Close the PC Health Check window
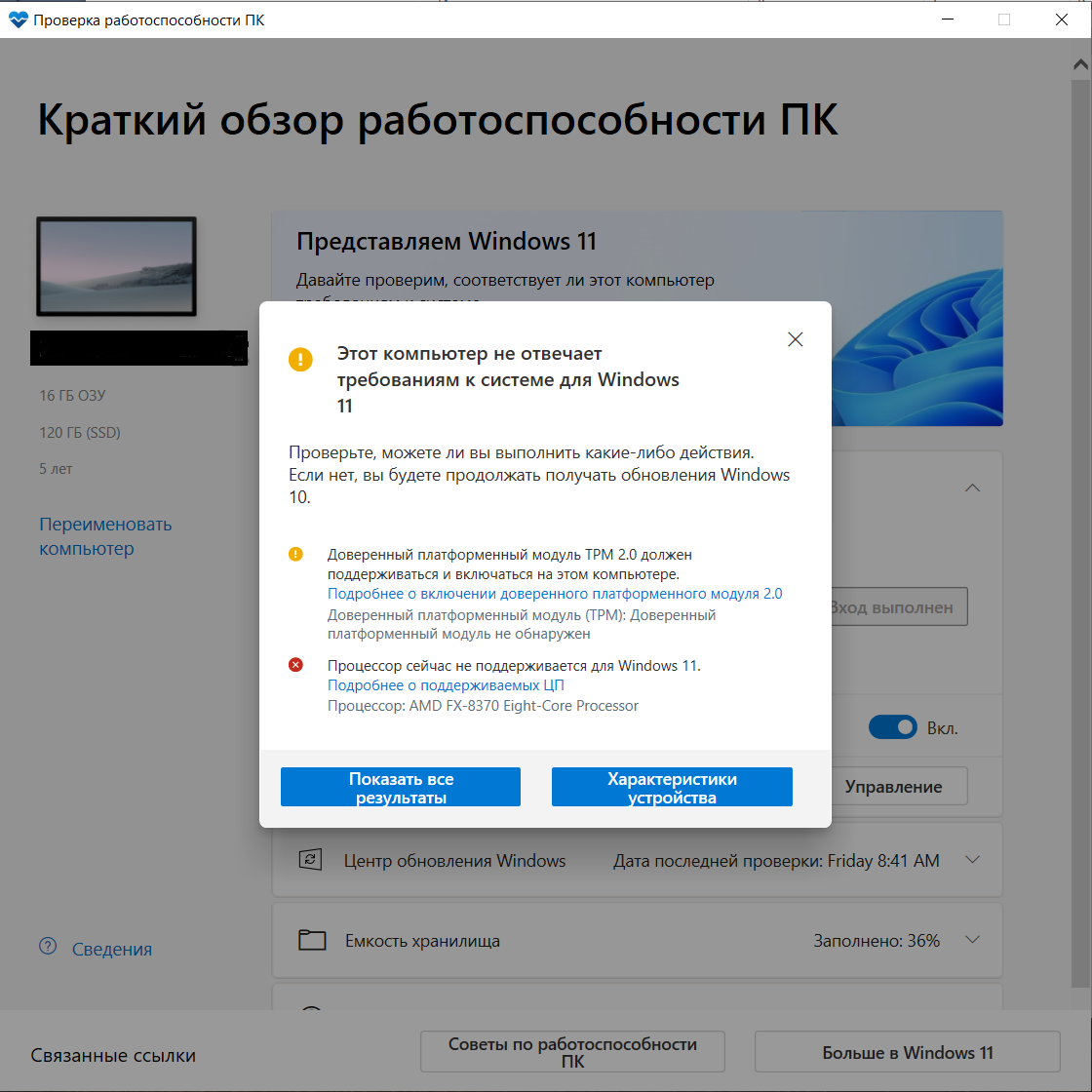Screen dimensions: 1092x1092 1062,19
